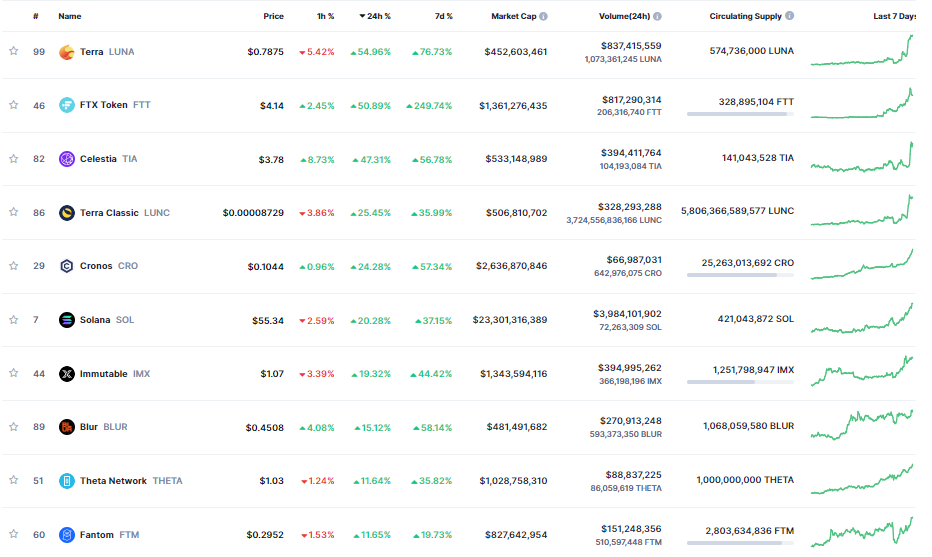Click the Fantom coin logo

point(67,535)
